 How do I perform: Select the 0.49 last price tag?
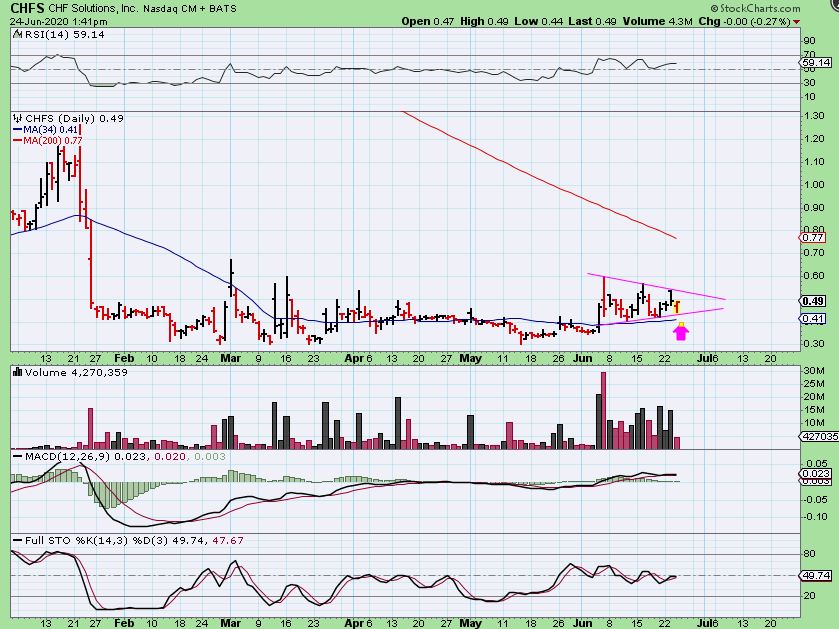(x=813, y=301)
